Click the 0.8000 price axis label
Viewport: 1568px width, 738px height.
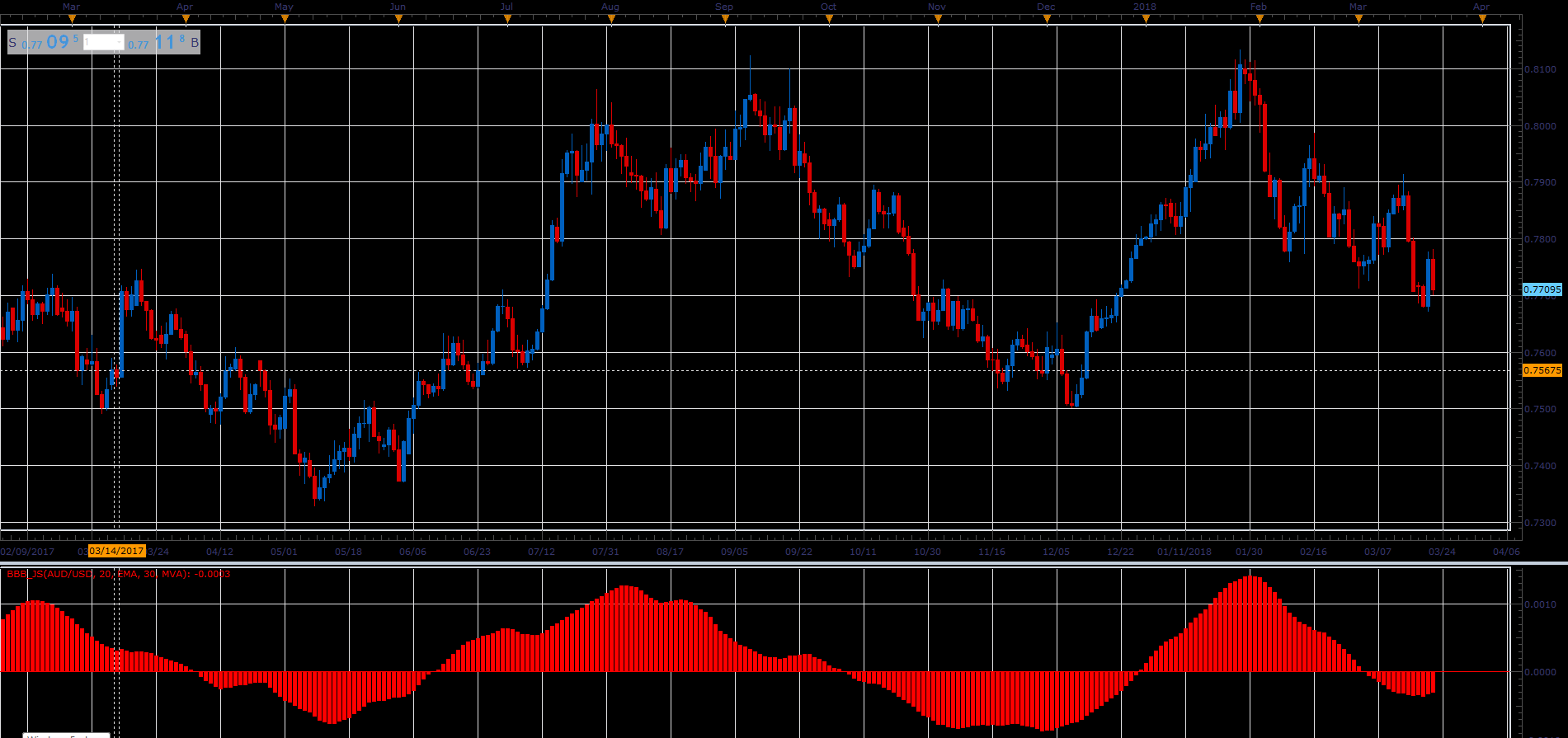click(x=1540, y=126)
